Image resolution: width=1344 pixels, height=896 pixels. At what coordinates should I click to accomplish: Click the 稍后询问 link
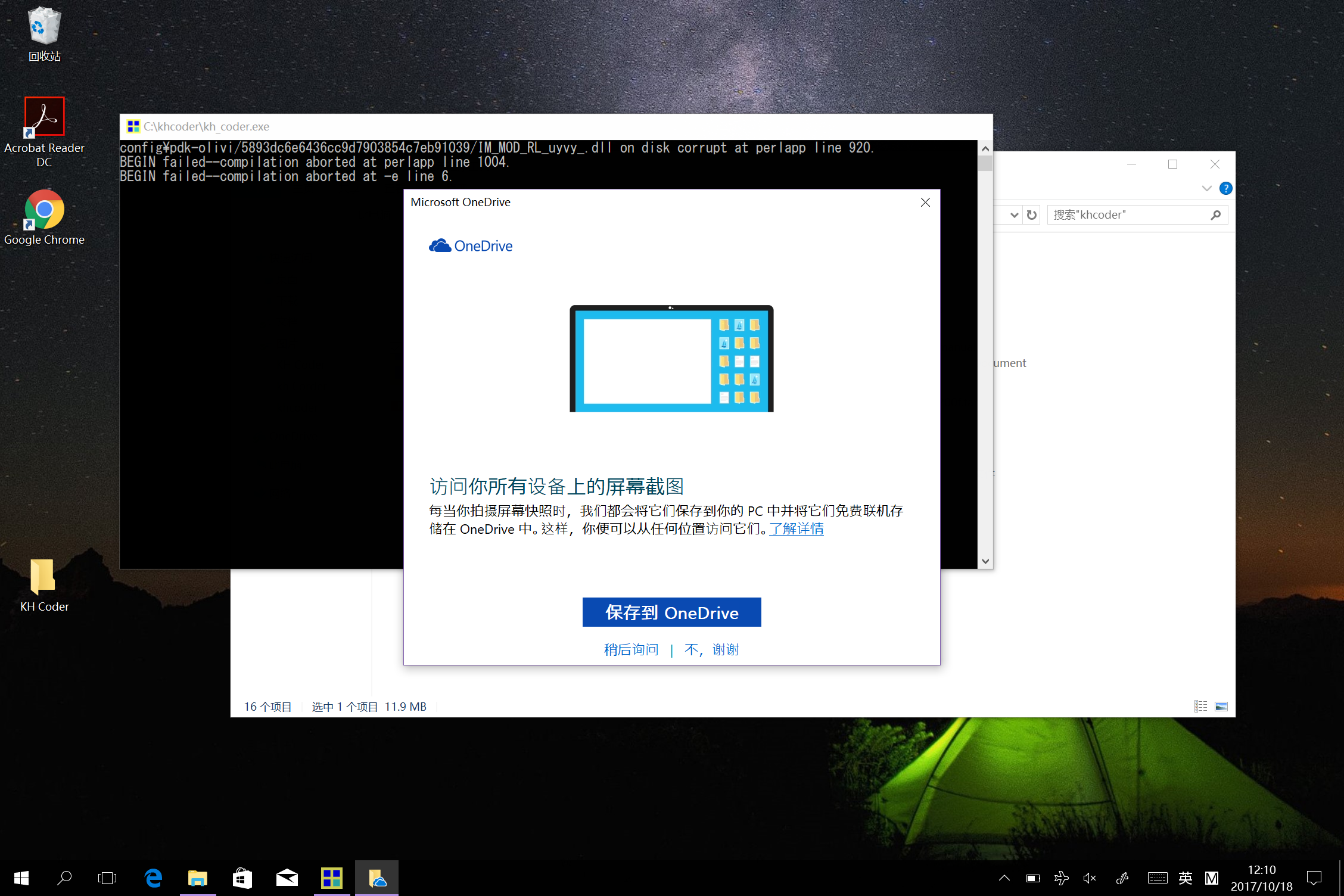pyautogui.click(x=631, y=649)
